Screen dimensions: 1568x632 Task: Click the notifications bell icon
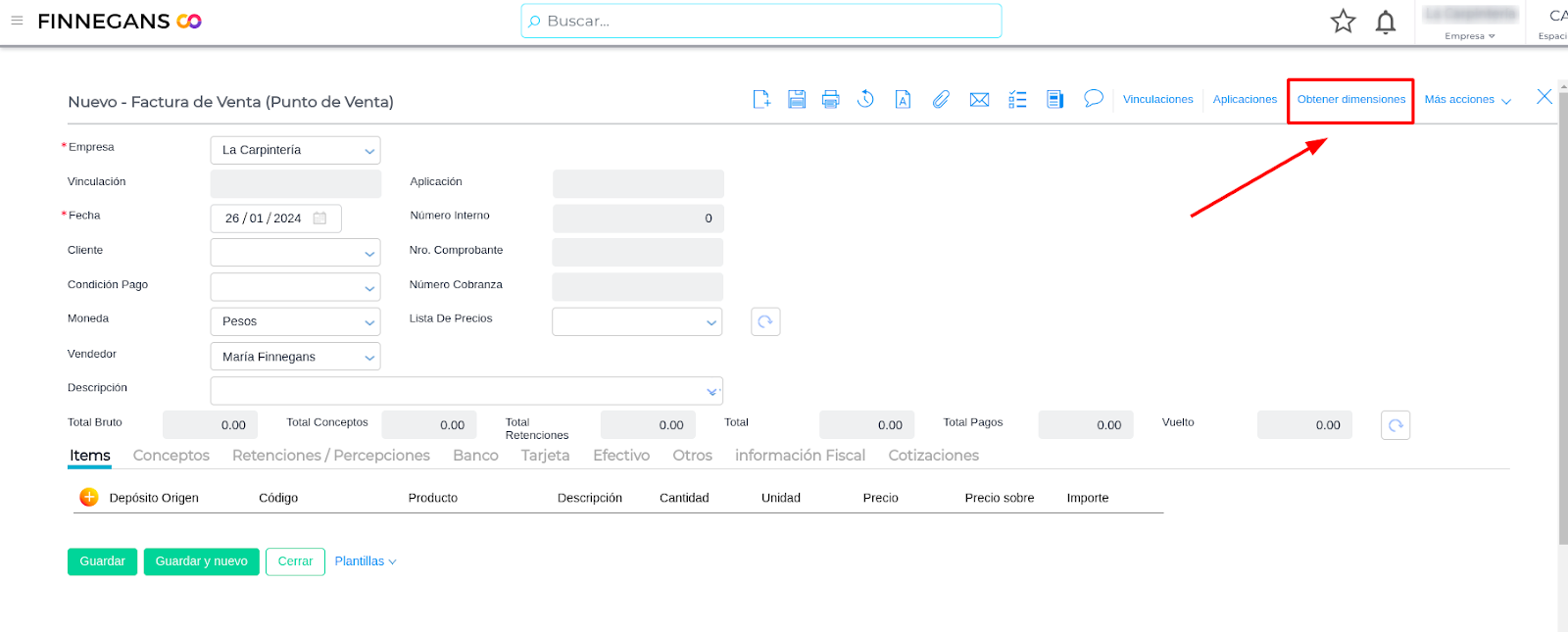tap(1386, 22)
